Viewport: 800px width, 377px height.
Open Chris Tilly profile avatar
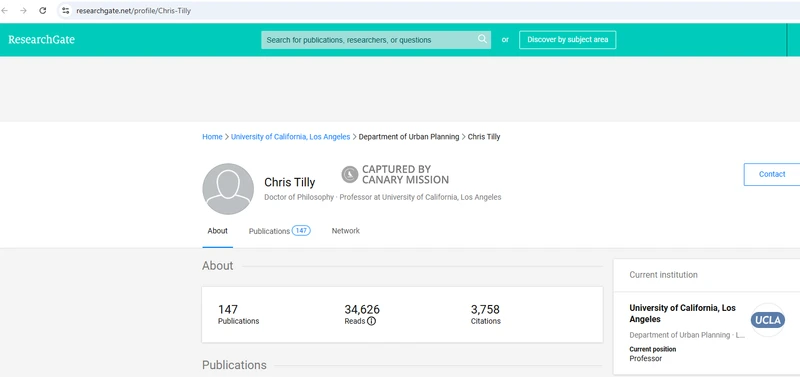(228, 189)
